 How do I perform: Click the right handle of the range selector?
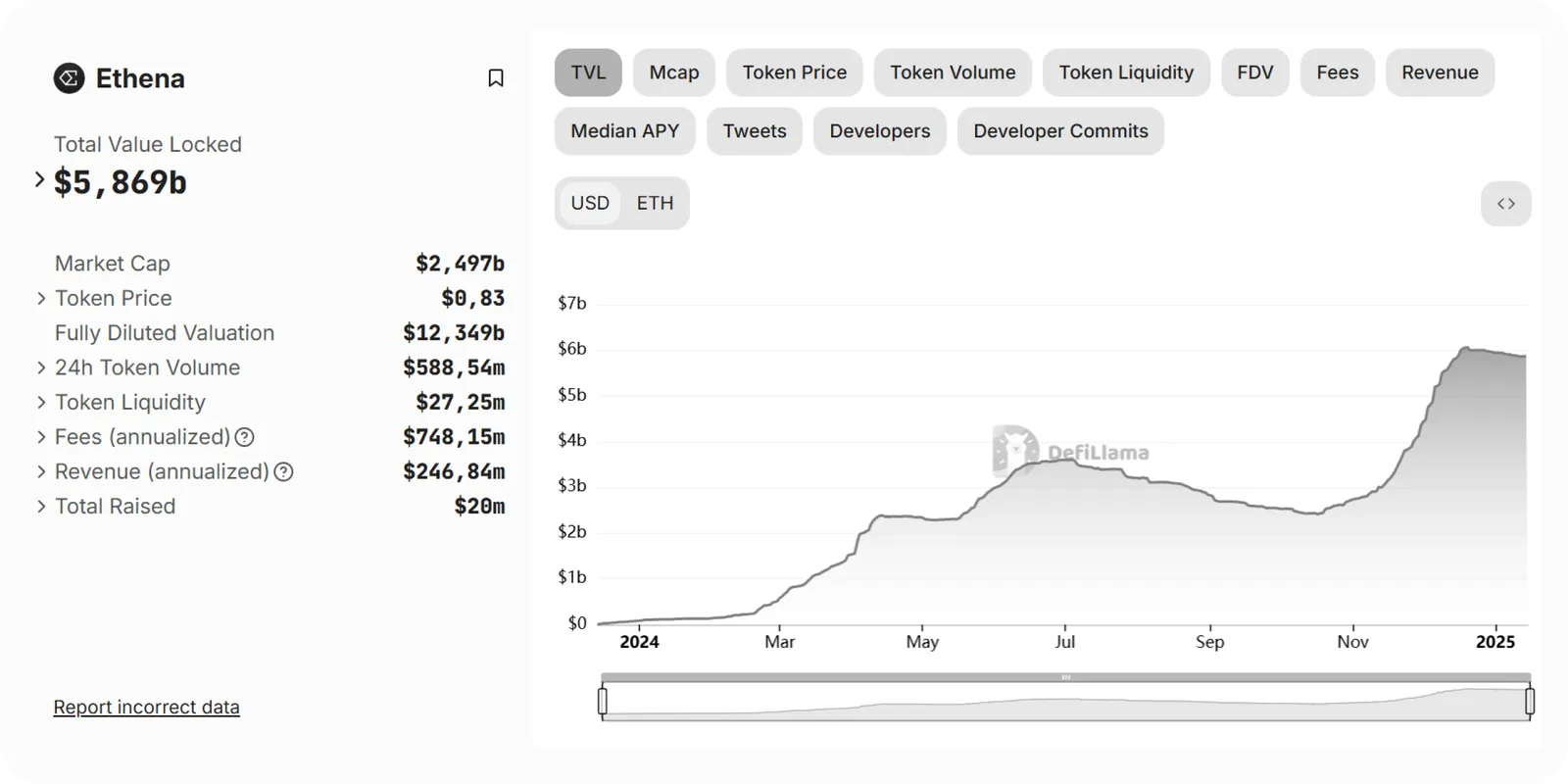click(1530, 701)
